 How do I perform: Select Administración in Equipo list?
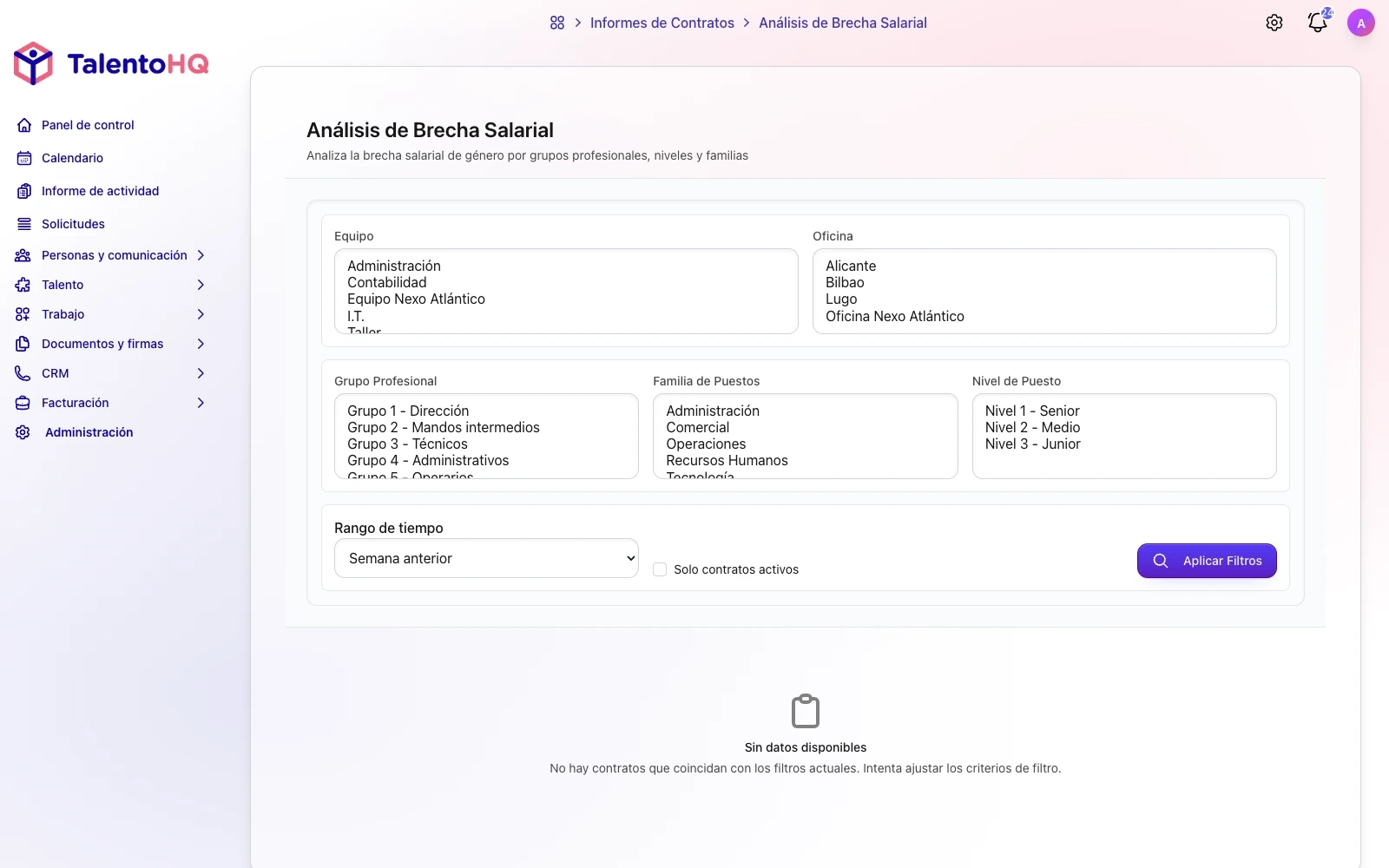(566, 266)
